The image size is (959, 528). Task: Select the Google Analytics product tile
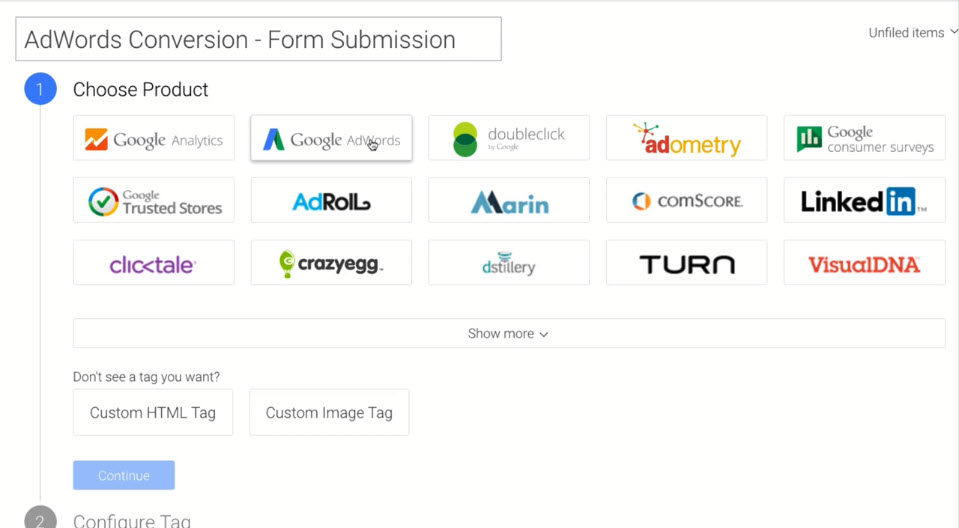pyautogui.click(x=154, y=138)
